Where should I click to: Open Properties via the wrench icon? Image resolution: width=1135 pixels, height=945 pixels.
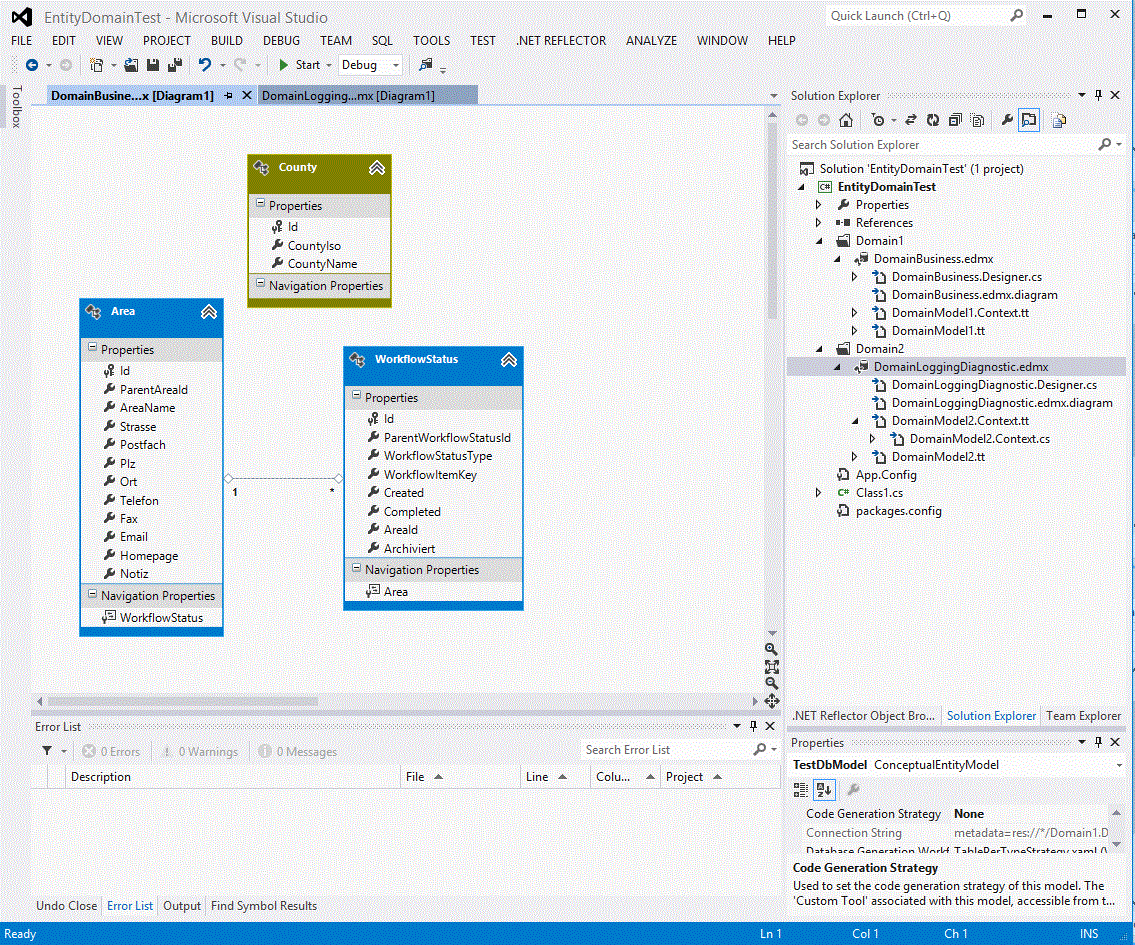1006,120
